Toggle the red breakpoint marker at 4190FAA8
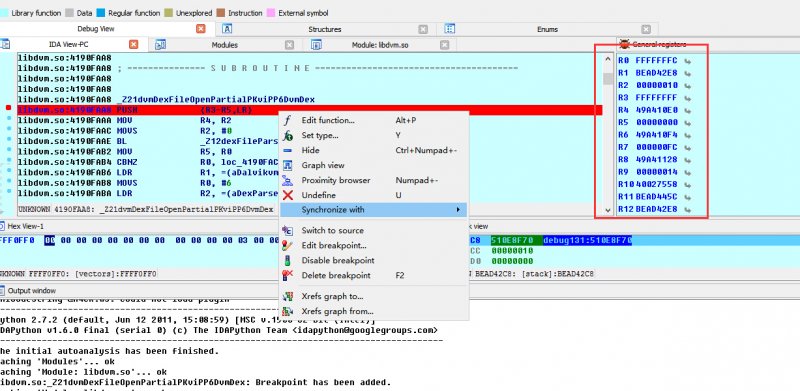The image size is (800, 391). point(8,108)
